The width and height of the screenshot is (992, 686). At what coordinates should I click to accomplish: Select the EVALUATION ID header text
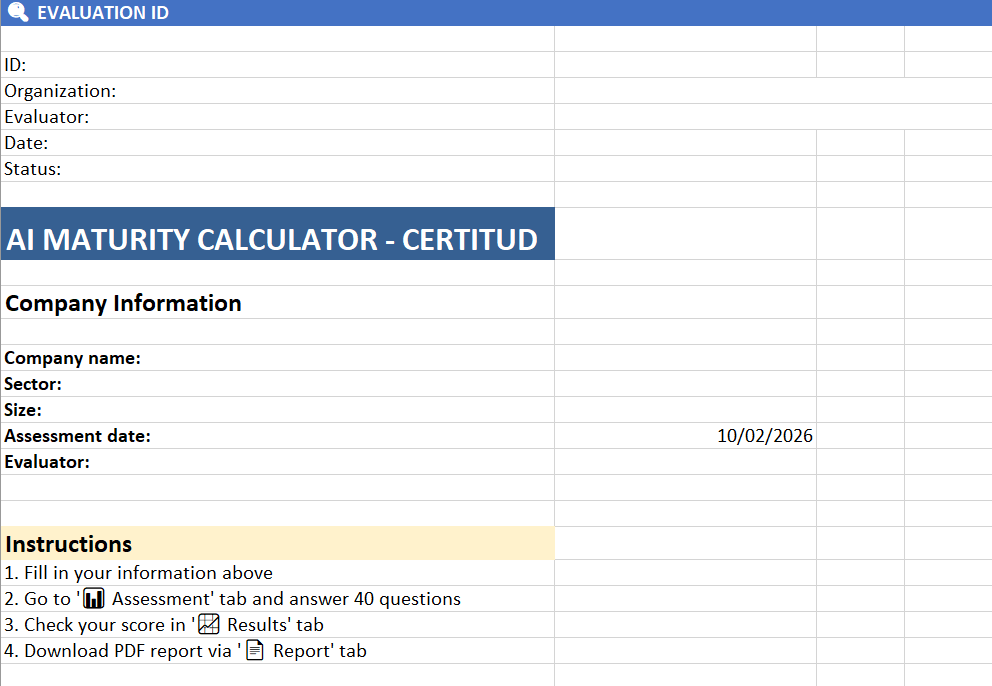point(103,13)
